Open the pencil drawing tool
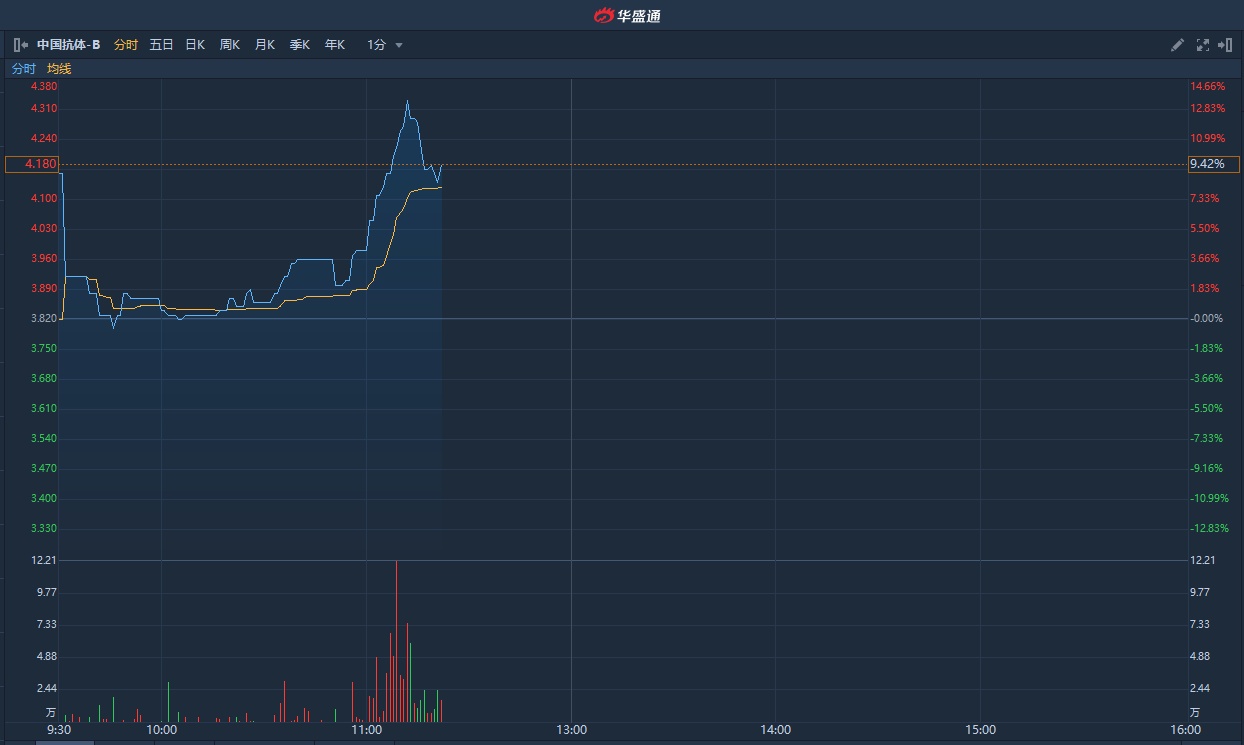 [x=1177, y=45]
